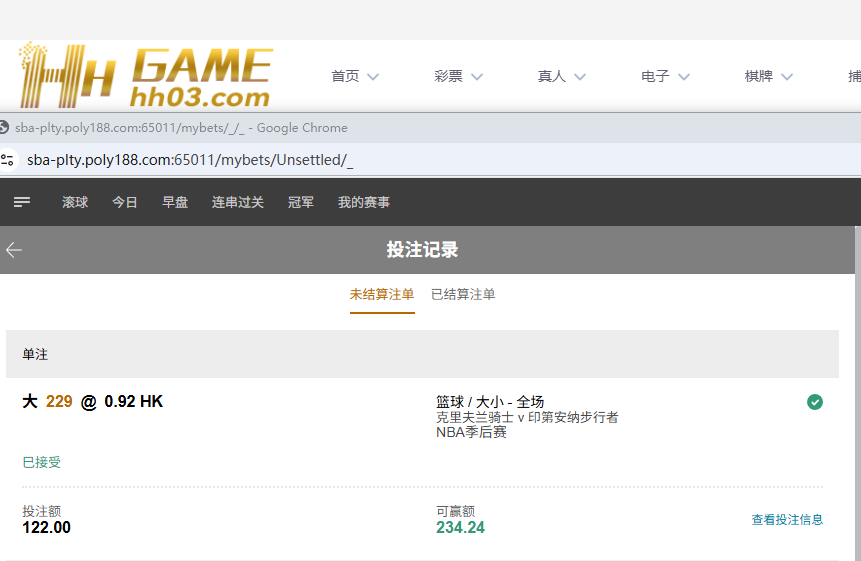Expand the 棋牌 dropdown

tap(768, 76)
